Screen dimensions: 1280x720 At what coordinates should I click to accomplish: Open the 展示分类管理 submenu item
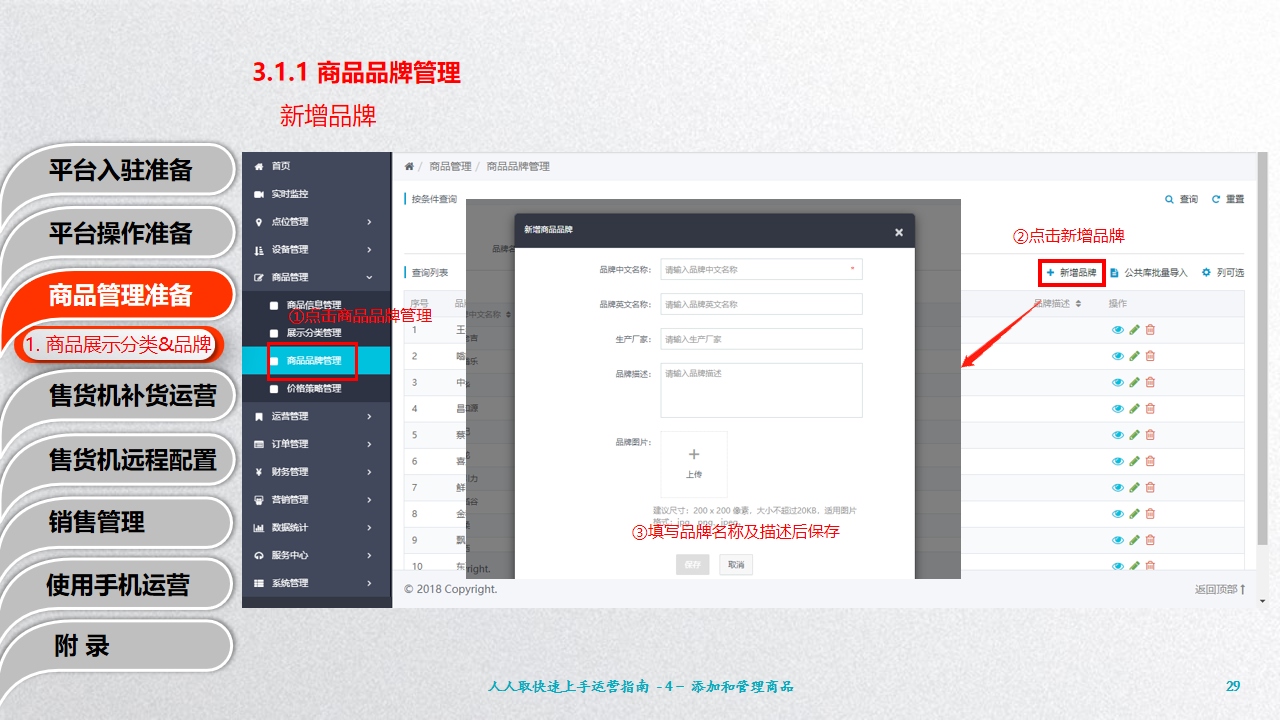(x=316, y=333)
